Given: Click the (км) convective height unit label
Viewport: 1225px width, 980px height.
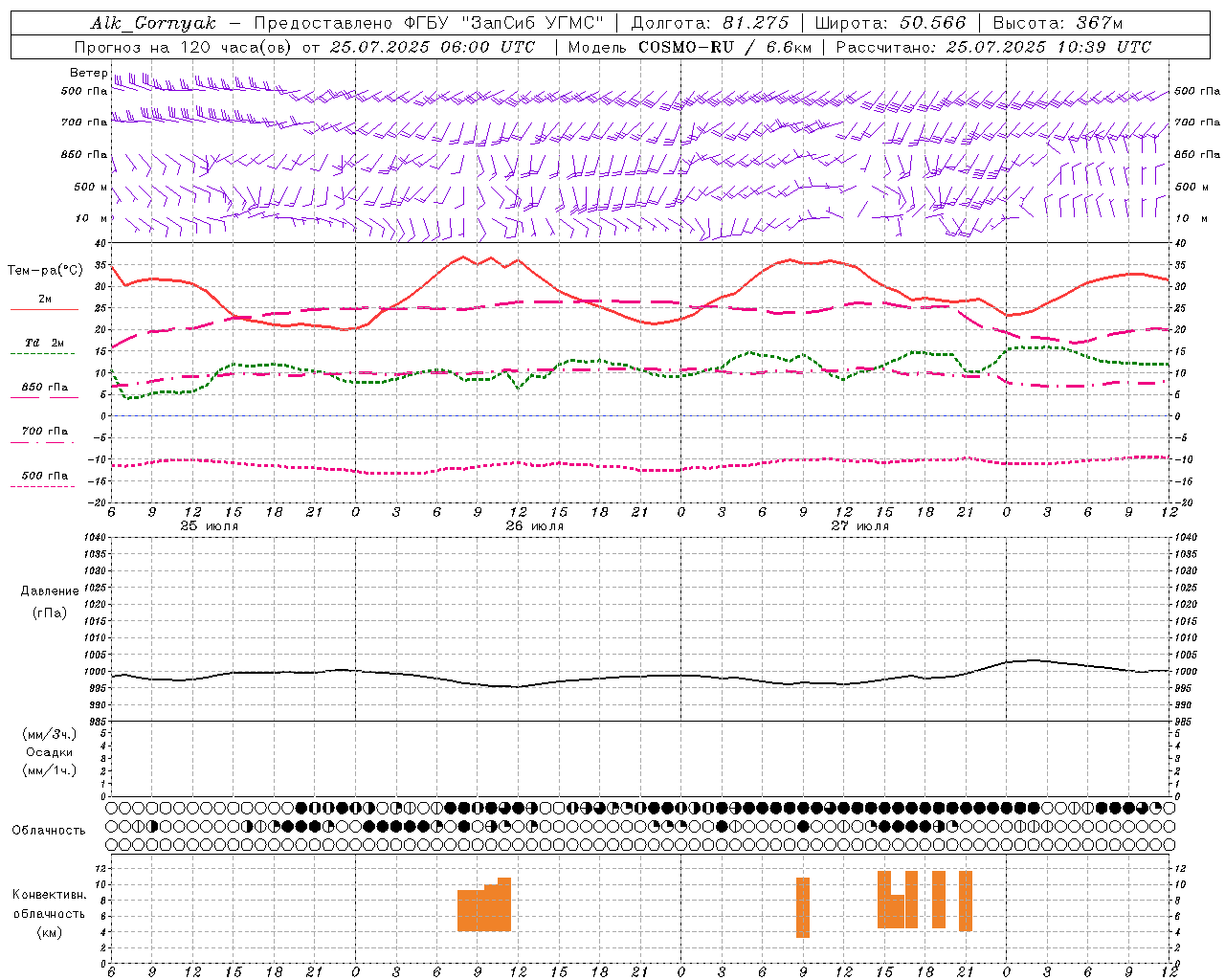Looking at the screenshot, I should (49, 932).
